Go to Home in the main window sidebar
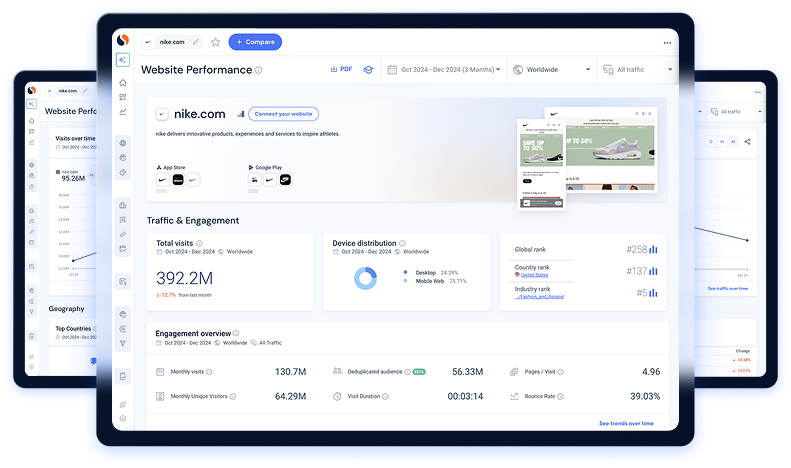The image size is (791, 468). (123, 83)
